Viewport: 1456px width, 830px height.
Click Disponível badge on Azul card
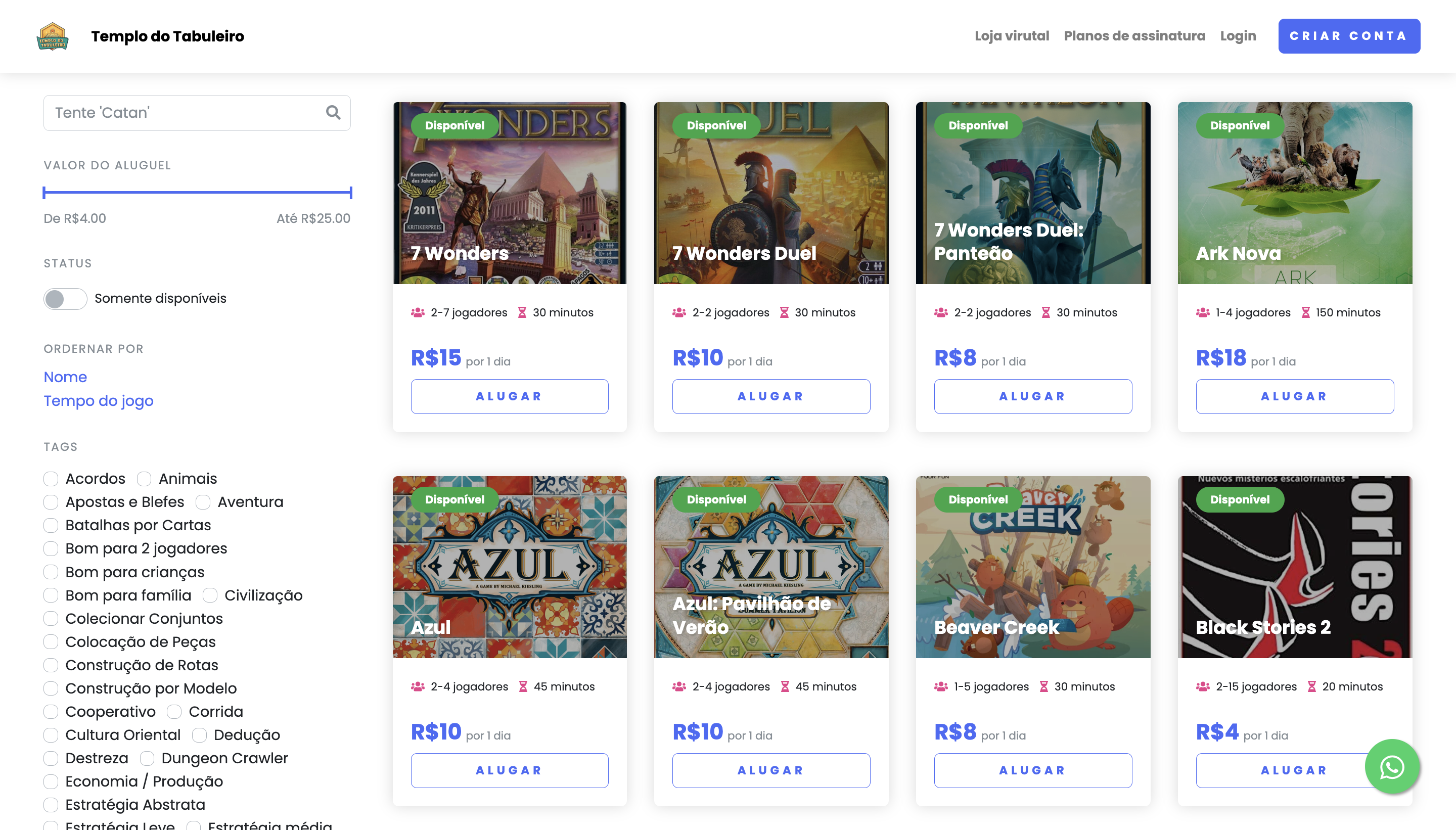point(454,499)
